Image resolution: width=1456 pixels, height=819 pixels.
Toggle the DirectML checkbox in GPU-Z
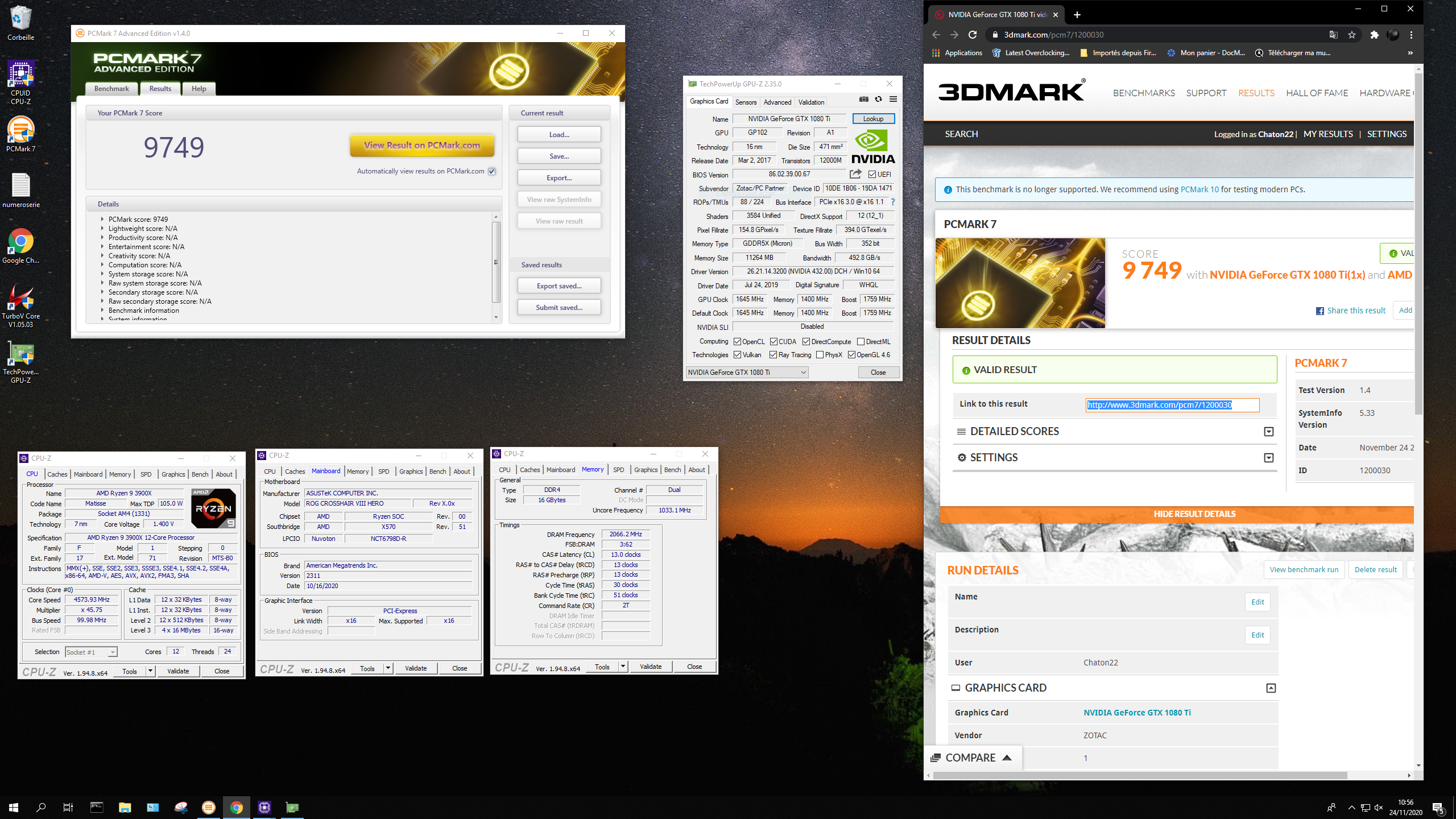tap(861, 342)
